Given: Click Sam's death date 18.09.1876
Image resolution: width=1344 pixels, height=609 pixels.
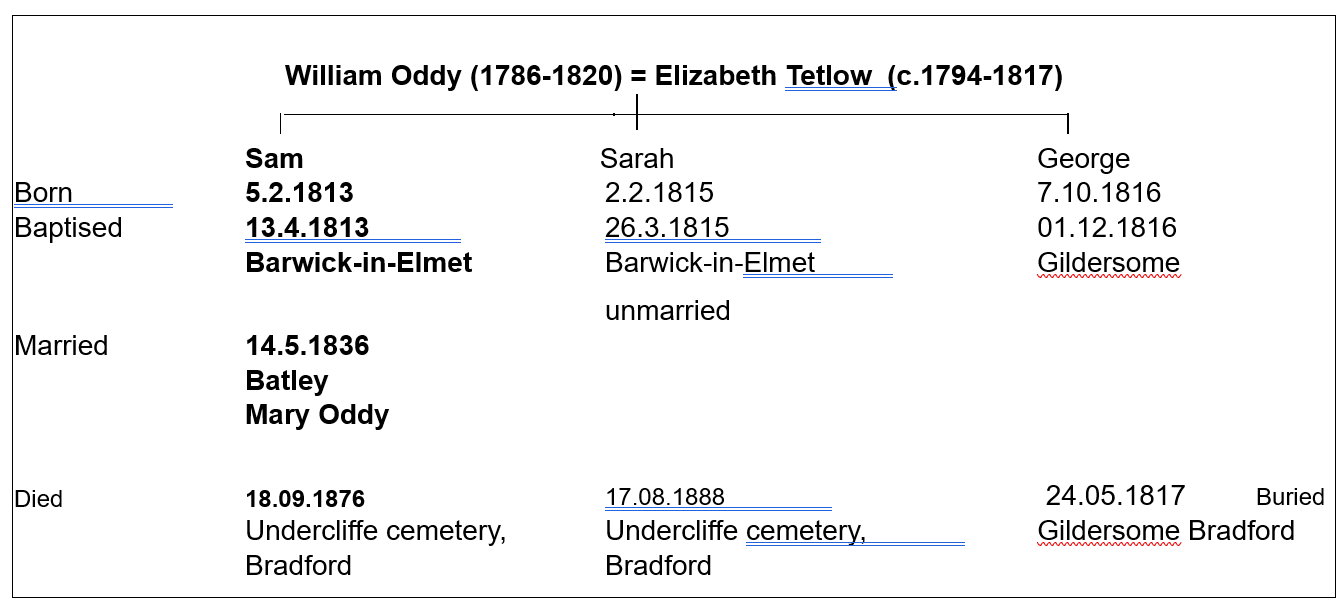Looking at the screenshot, I should [x=305, y=499].
